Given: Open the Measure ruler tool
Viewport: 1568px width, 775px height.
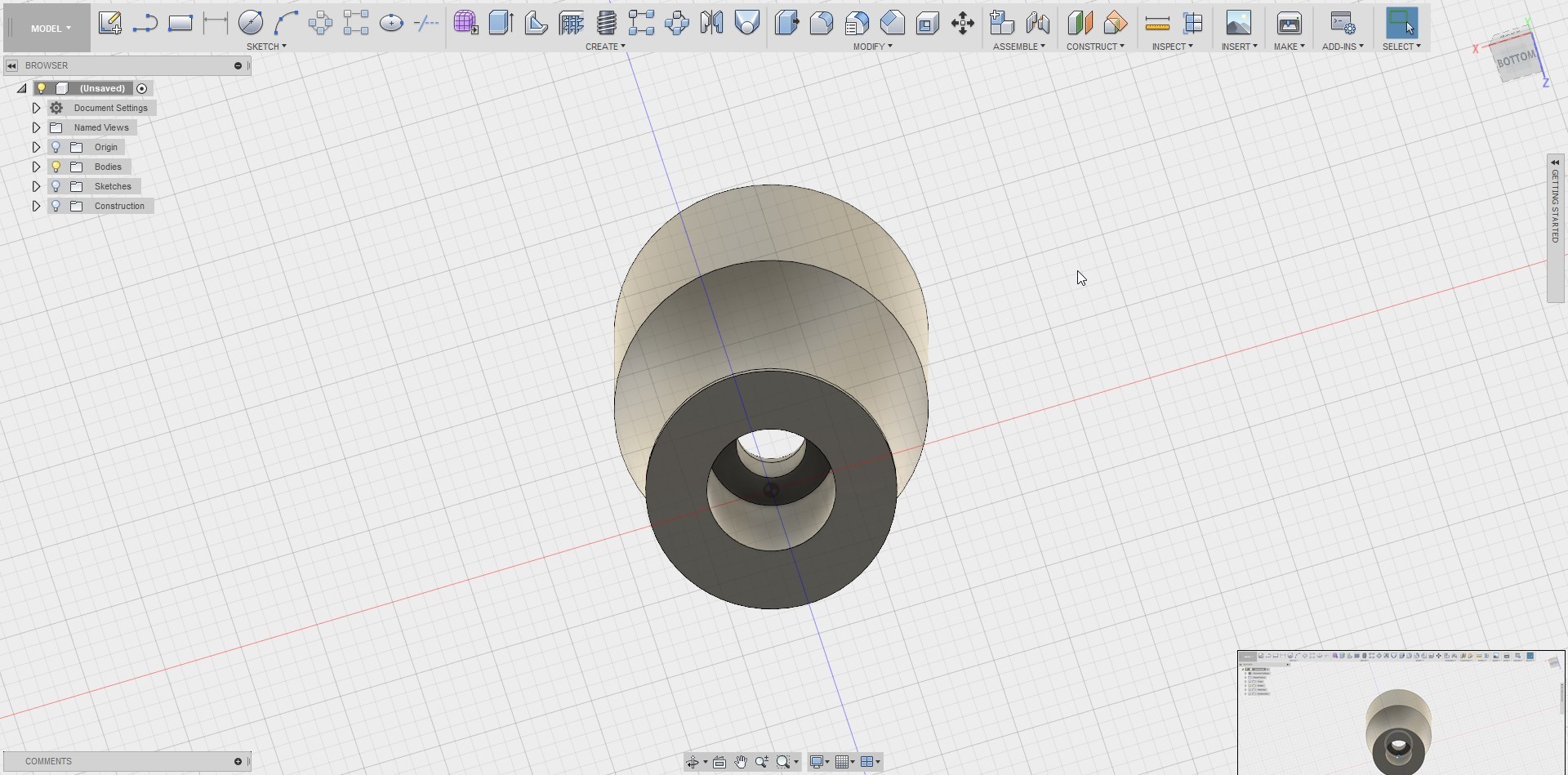Looking at the screenshot, I should pos(1156,24).
